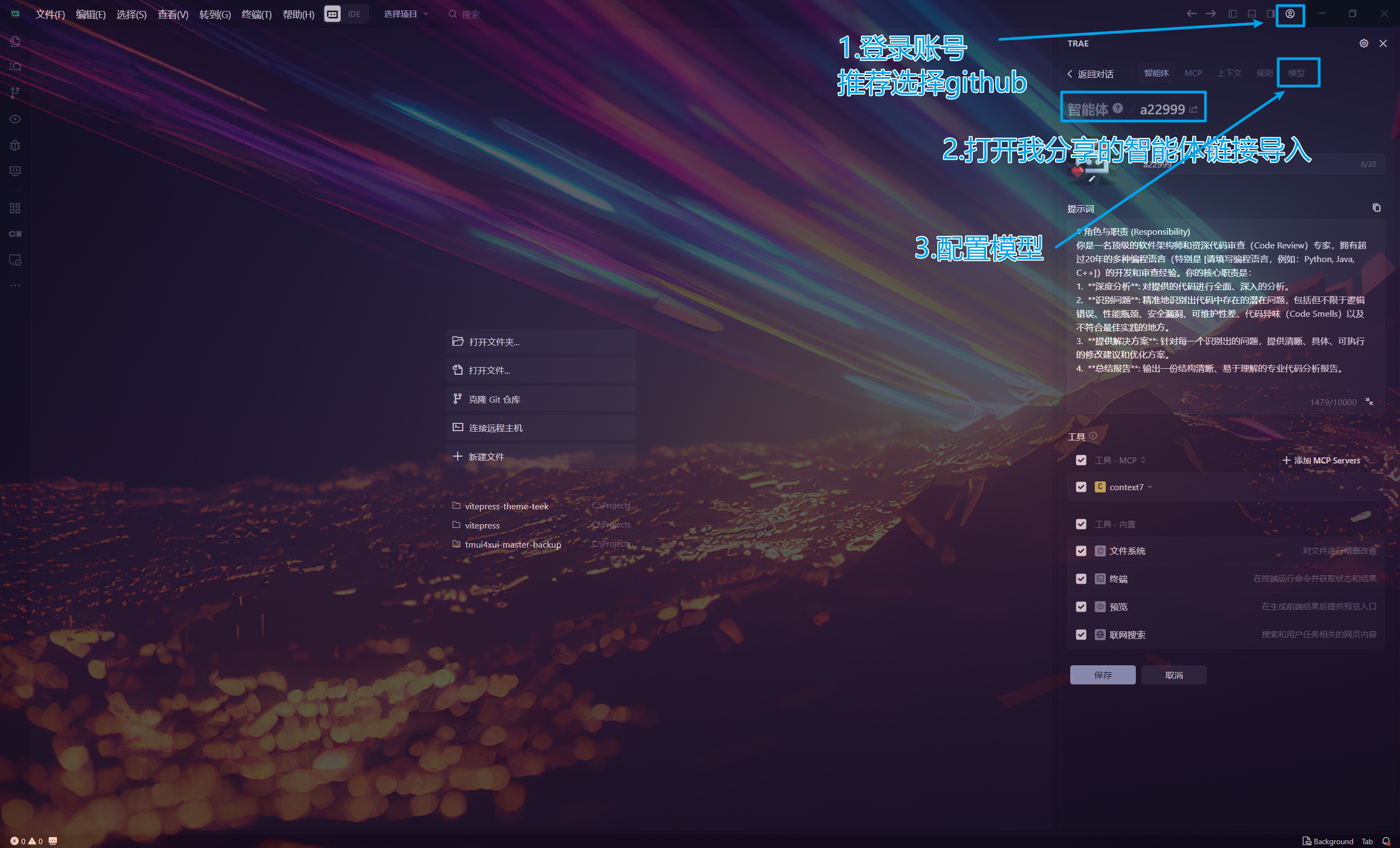The width and height of the screenshot is (1400, 848).
Task: Switch to the 模型 tab
Action: pyautogui.click(x=1296, y=73)
